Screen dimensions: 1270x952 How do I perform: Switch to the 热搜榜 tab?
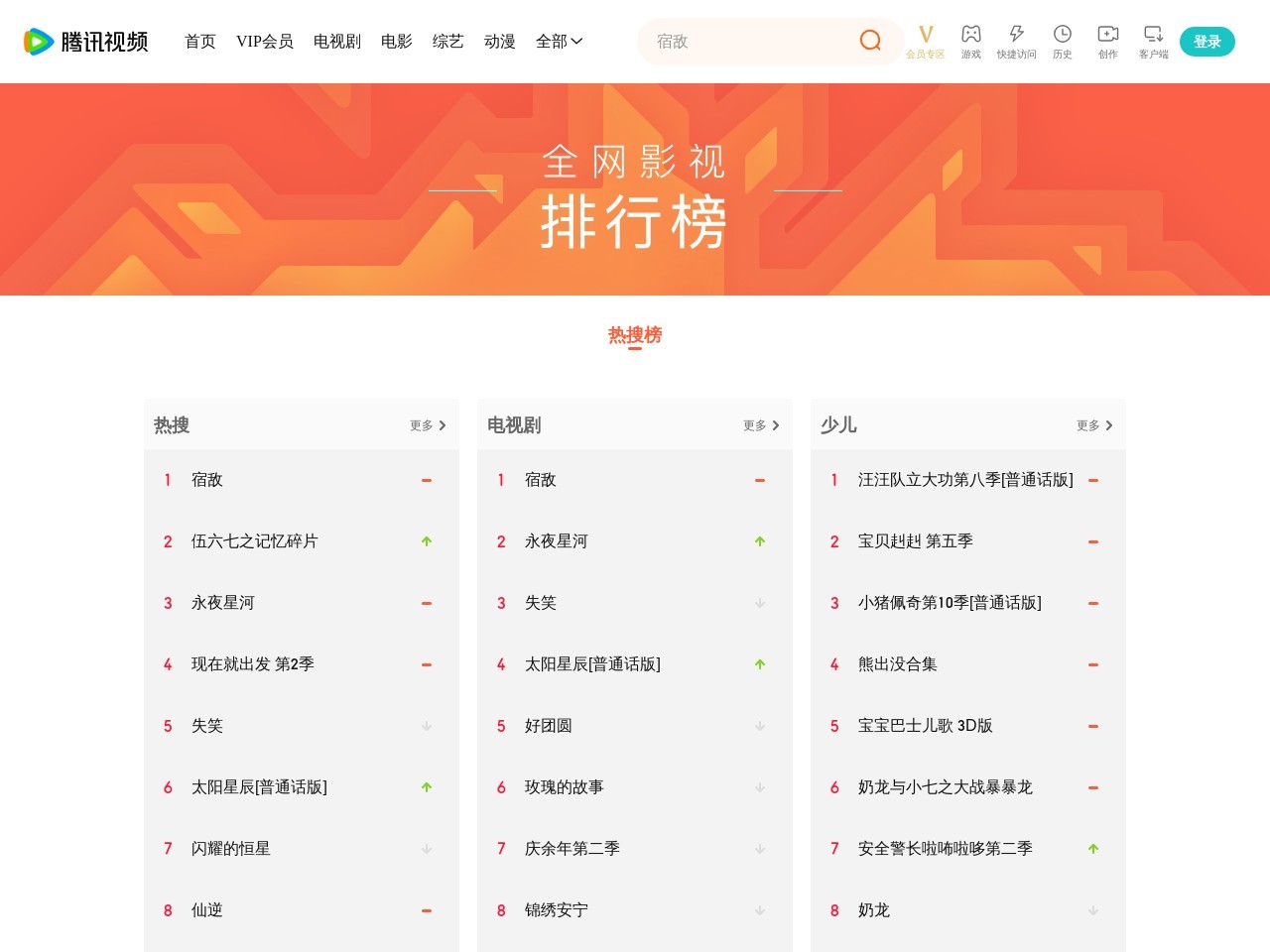pos(635,335)
